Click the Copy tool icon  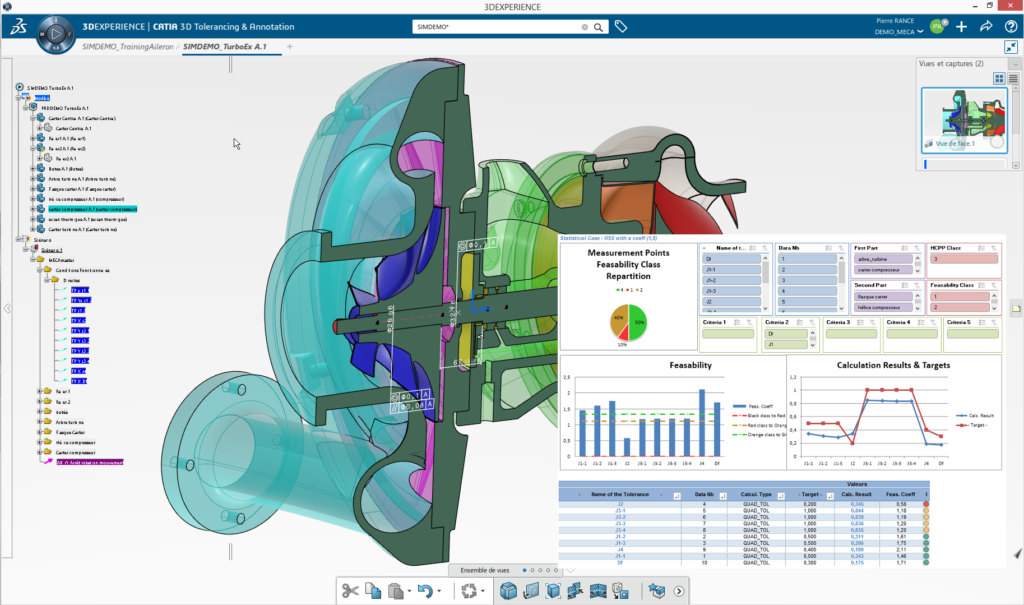tap(373, 591)
